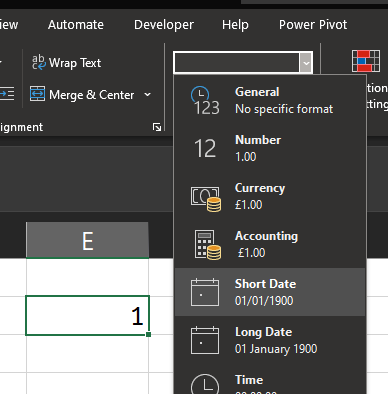This screenshot has width=388, height=394.
Task: Open the Automate ribbon tab
Action: [x=76, y=25]
